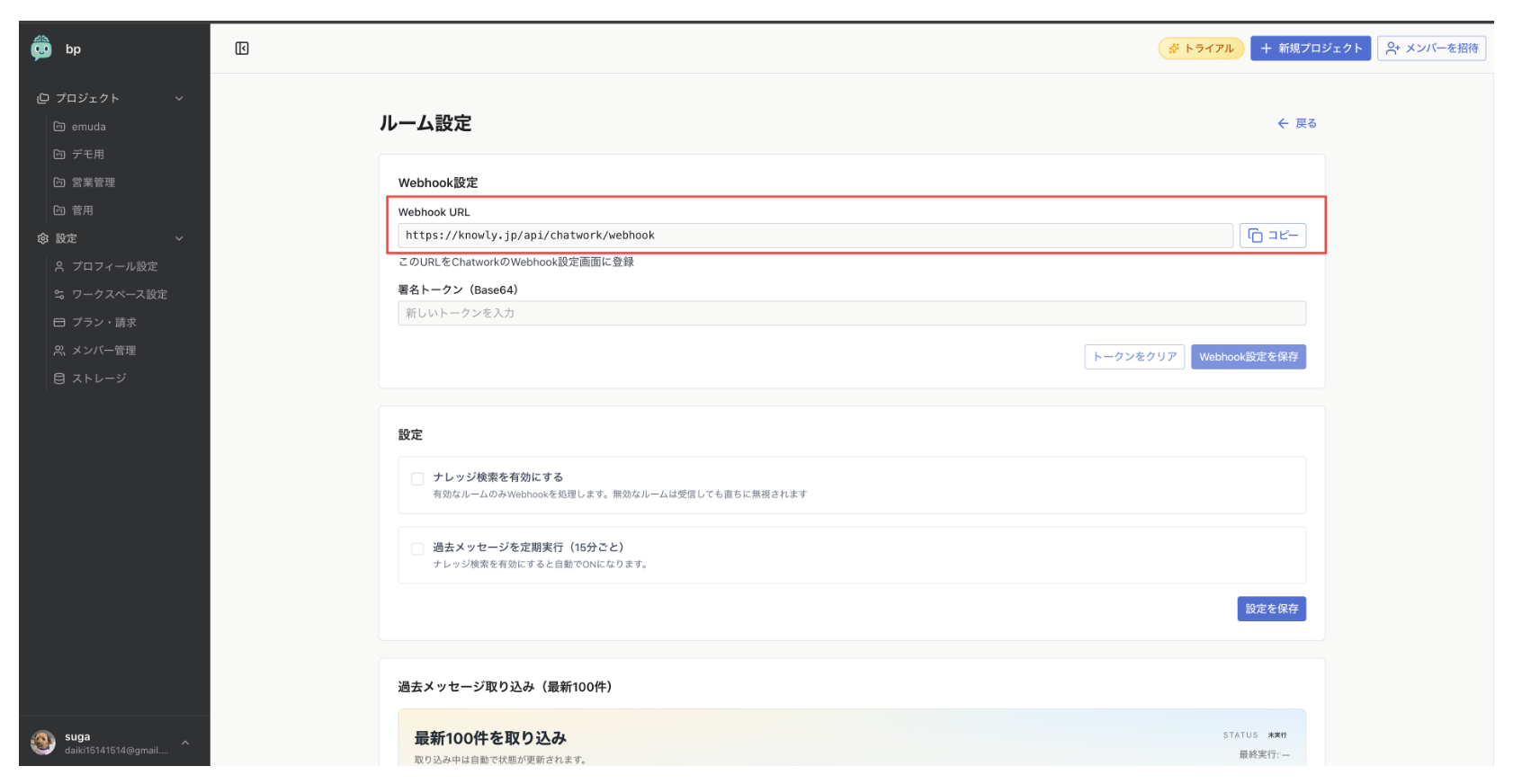1522x784 pixels.
Task: Focus the 署名トークン input field
Action: pos(852,313)
